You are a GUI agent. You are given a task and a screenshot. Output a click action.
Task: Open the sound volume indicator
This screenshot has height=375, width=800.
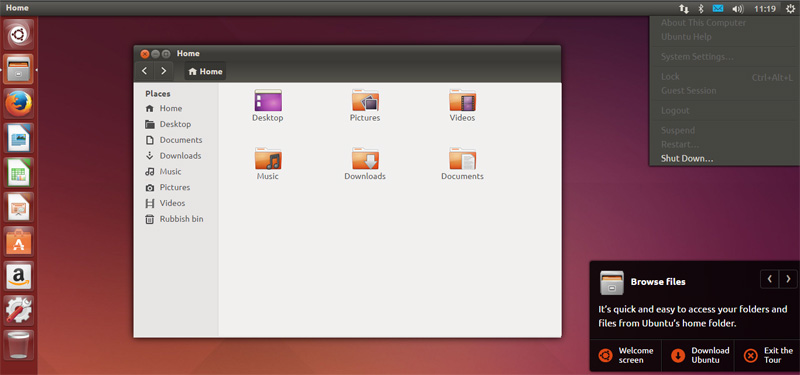point(737,8)
